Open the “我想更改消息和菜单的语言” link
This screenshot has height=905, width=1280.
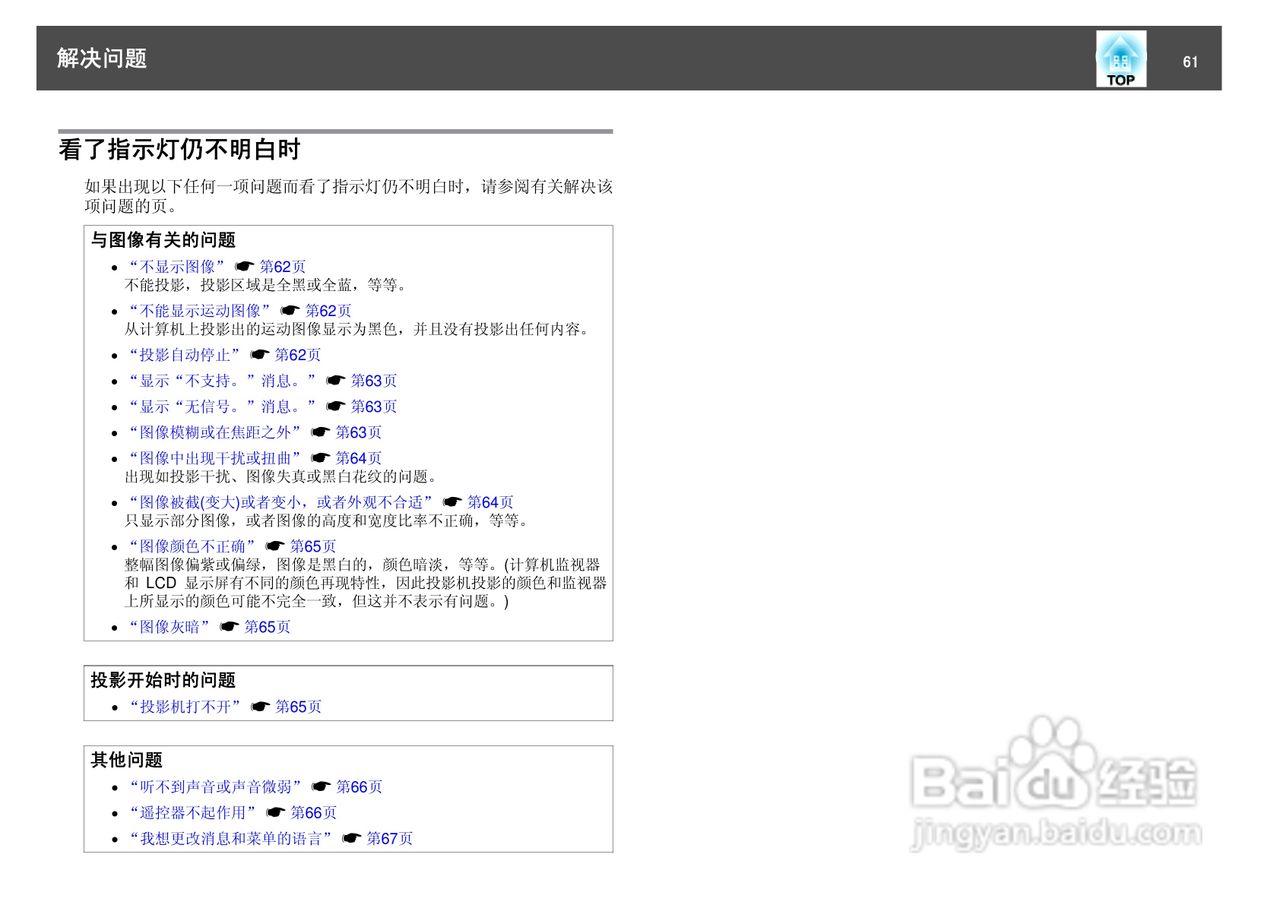231,839
